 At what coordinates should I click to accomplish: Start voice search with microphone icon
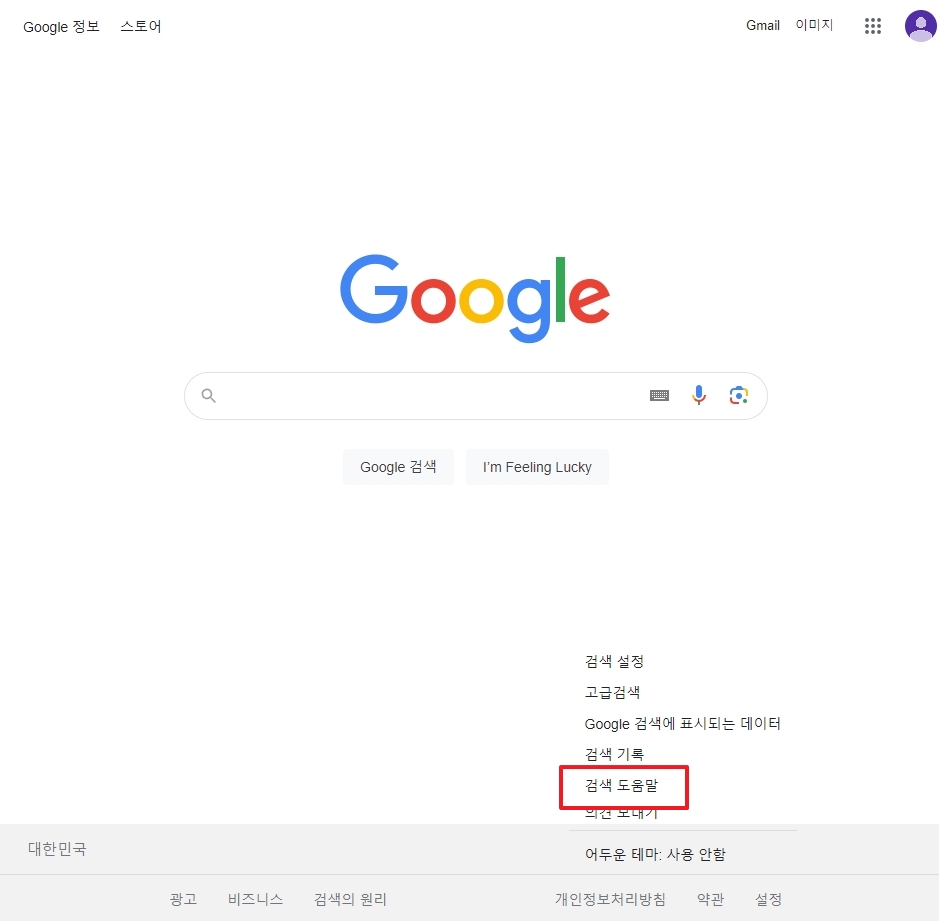[x=699, y=395]
